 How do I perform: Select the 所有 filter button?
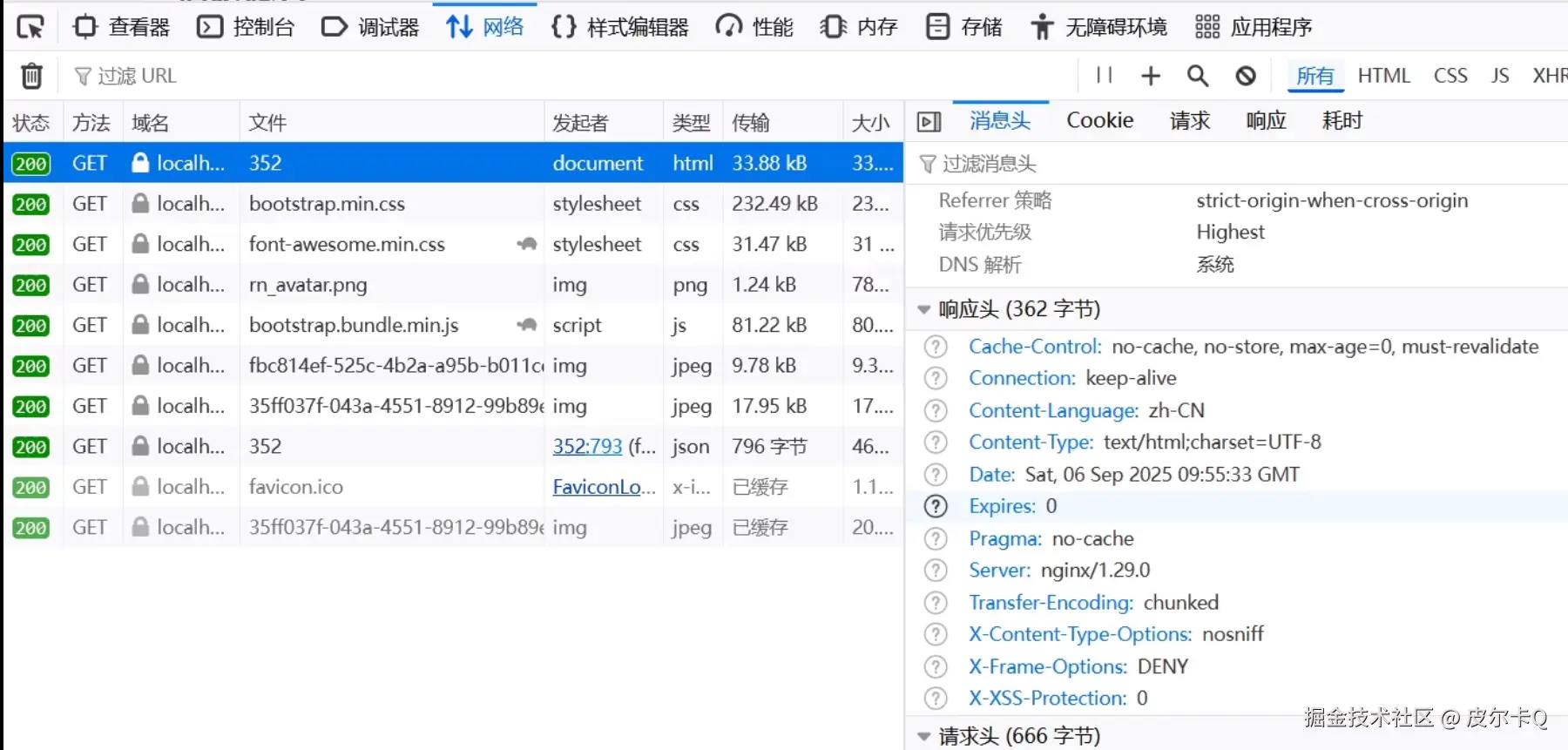click(x=1315, y=76)
